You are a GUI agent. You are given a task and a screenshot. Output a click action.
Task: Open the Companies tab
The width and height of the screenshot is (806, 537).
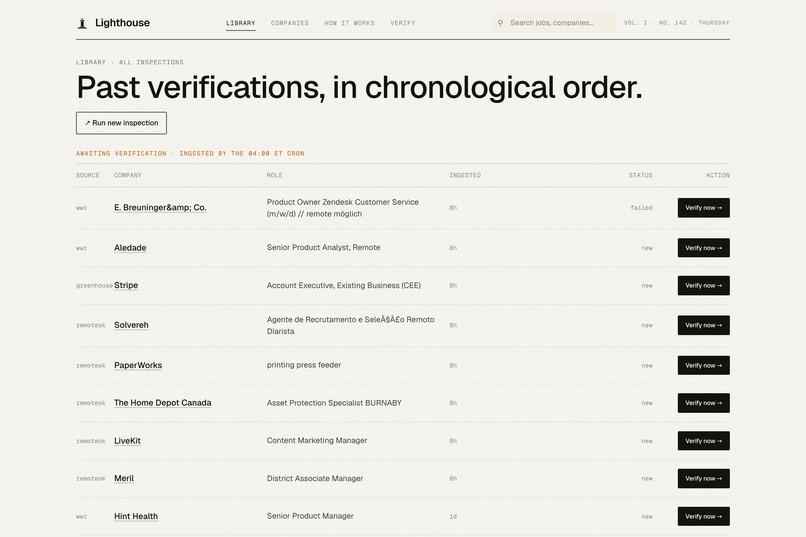(x=290, y=23)
